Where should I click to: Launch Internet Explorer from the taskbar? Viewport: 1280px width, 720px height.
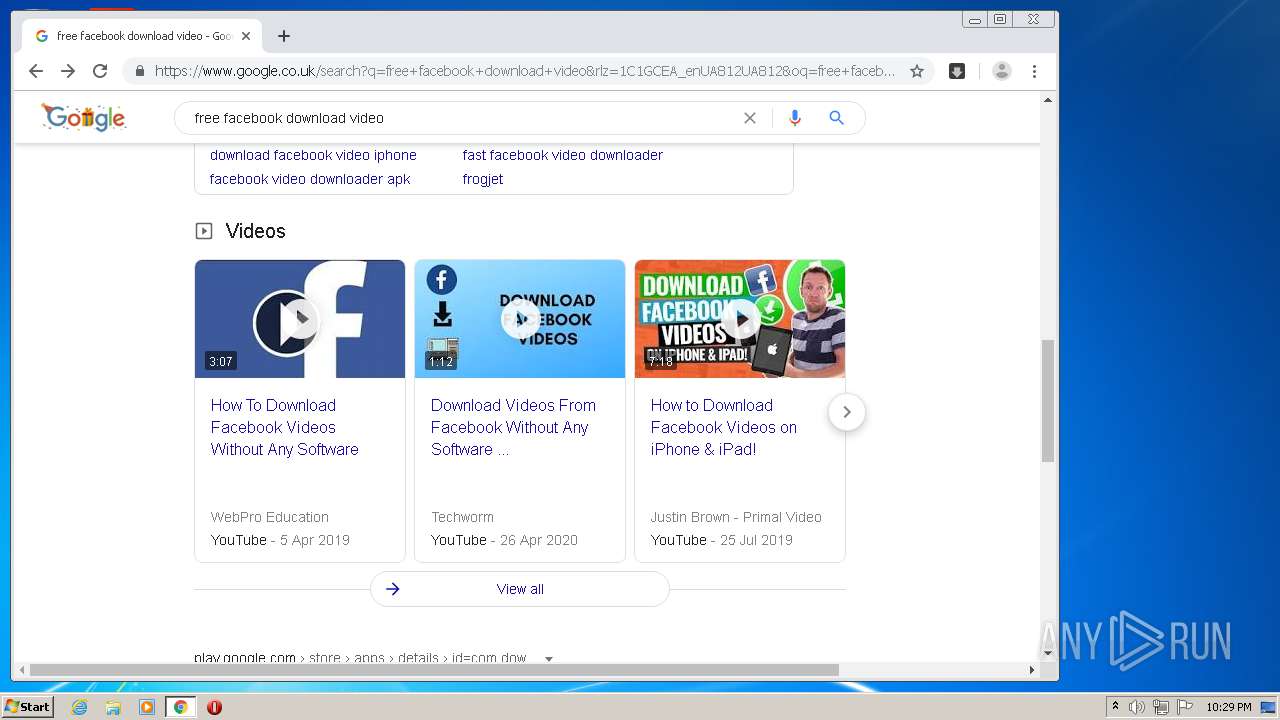point(80,707)
